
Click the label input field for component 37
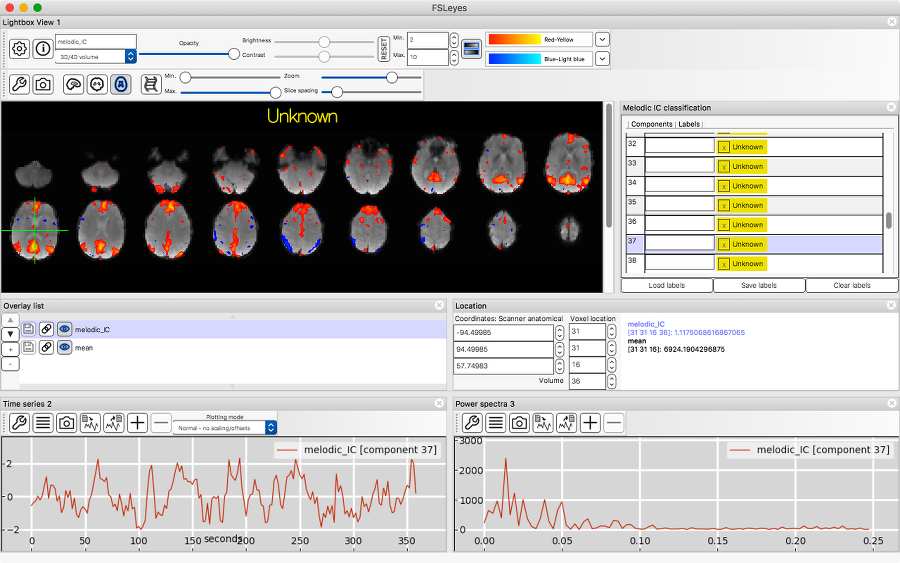[679, 244]
